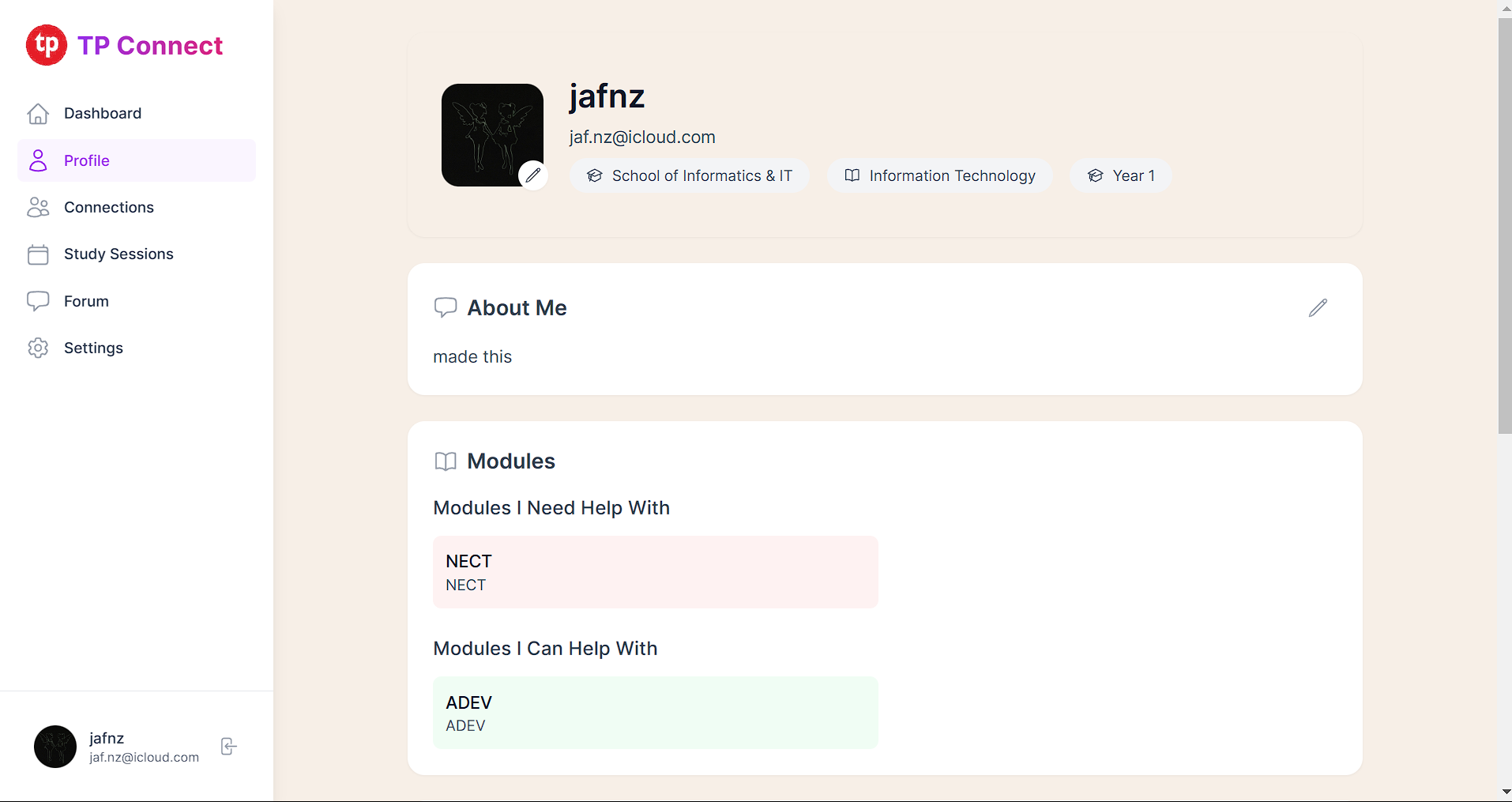Select the Profile person icon
The image size is (1512, 802).
point(37,160)
